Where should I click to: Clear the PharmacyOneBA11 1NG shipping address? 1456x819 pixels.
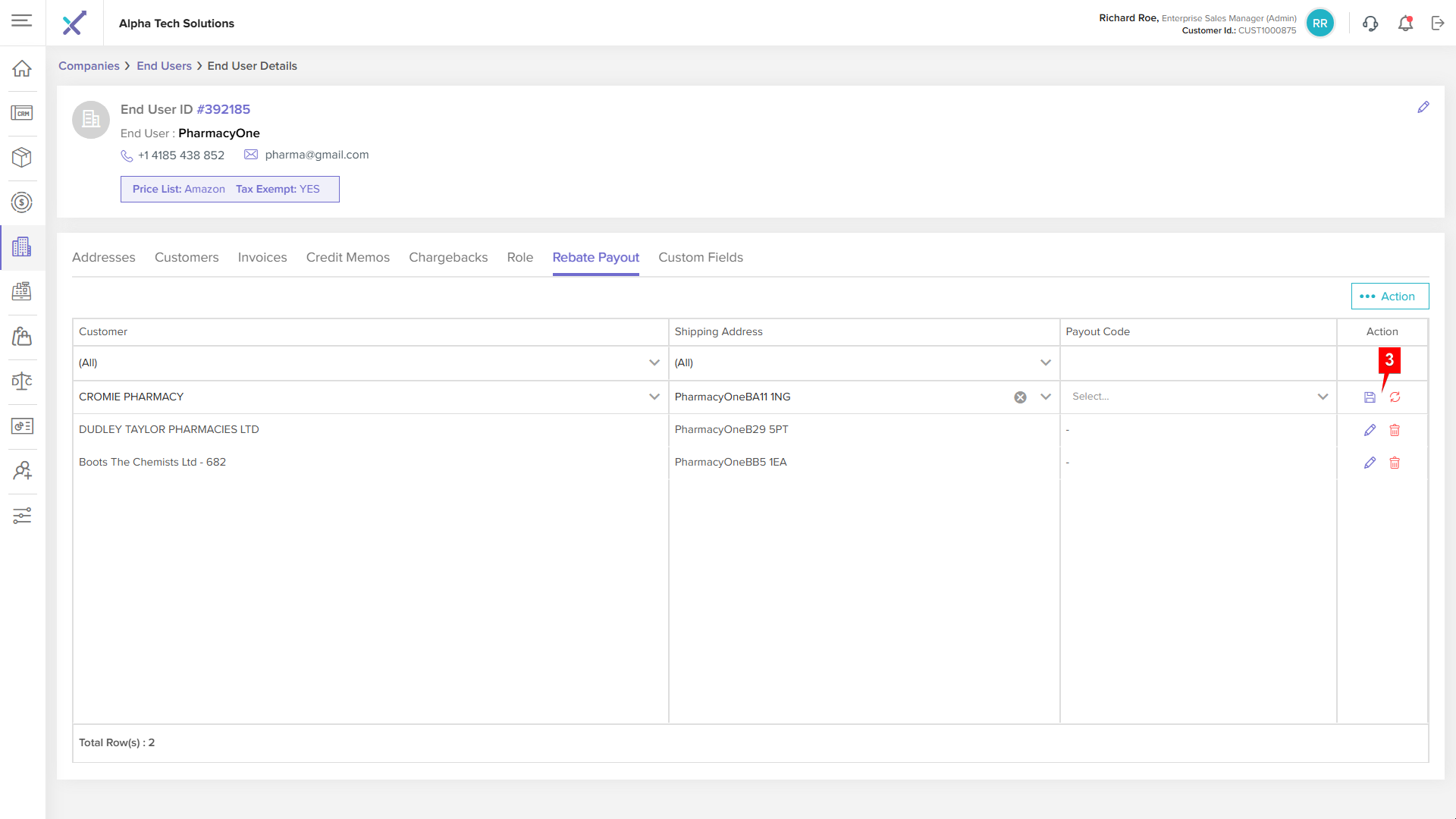[x=1021, y=397]
